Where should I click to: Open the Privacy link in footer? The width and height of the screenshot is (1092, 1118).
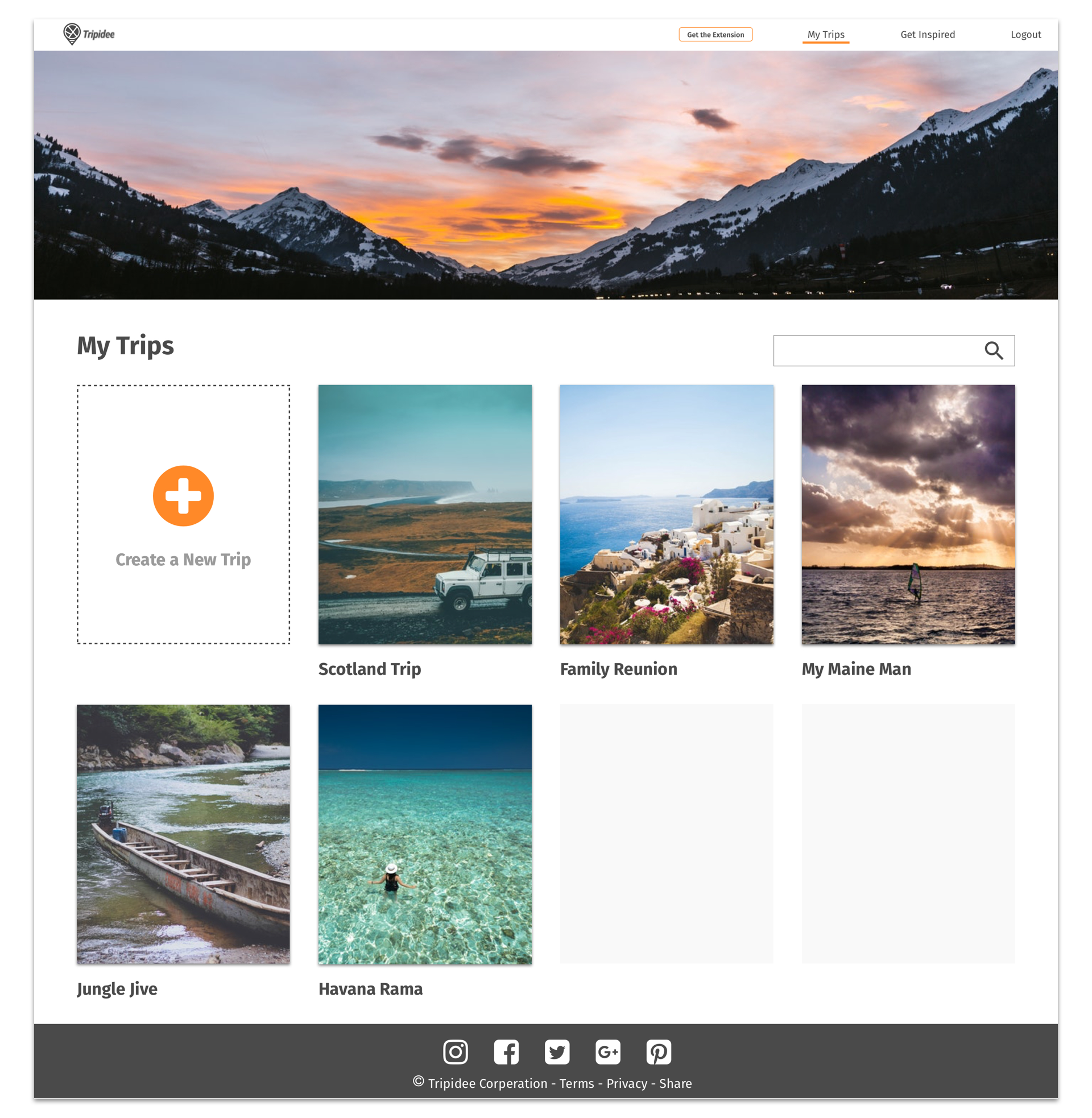pyautogui.click(x=626, y=1083)
